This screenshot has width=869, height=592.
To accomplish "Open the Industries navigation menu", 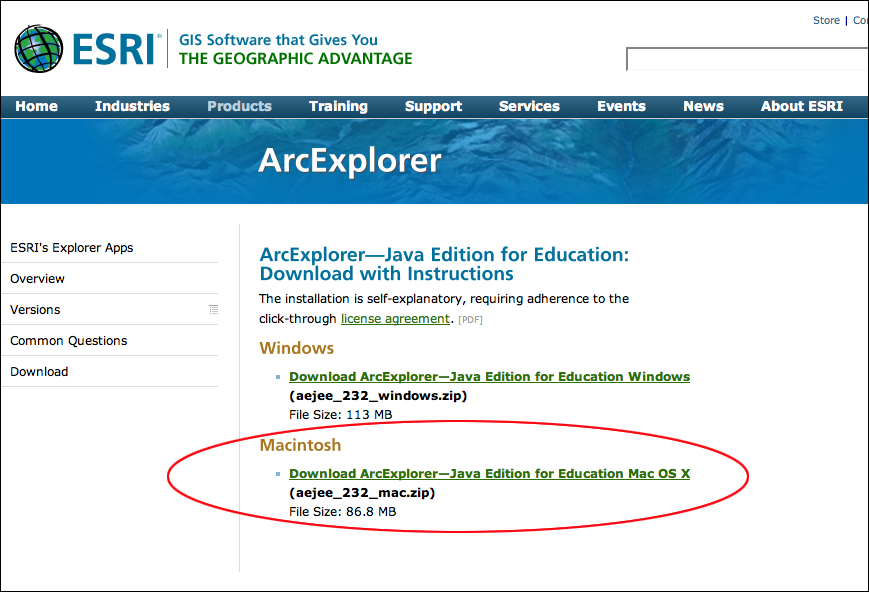I will [x=132, y=106].
